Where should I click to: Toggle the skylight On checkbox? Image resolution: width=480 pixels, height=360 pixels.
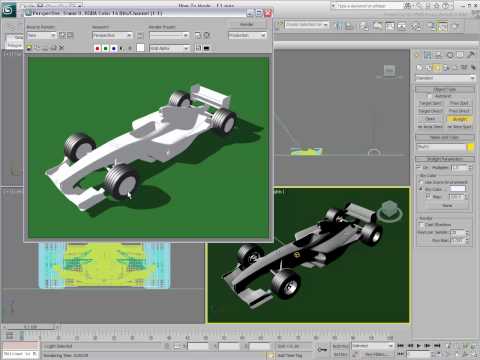418,167
